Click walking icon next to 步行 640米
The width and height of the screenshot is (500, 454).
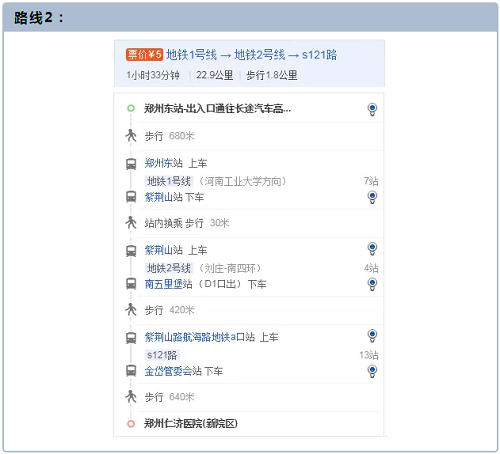click(131, 397)
